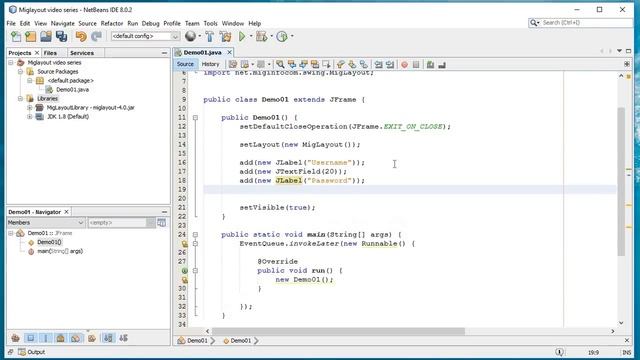
Task: Close the Demo01.java editor tab
Action: pos(229,52)
